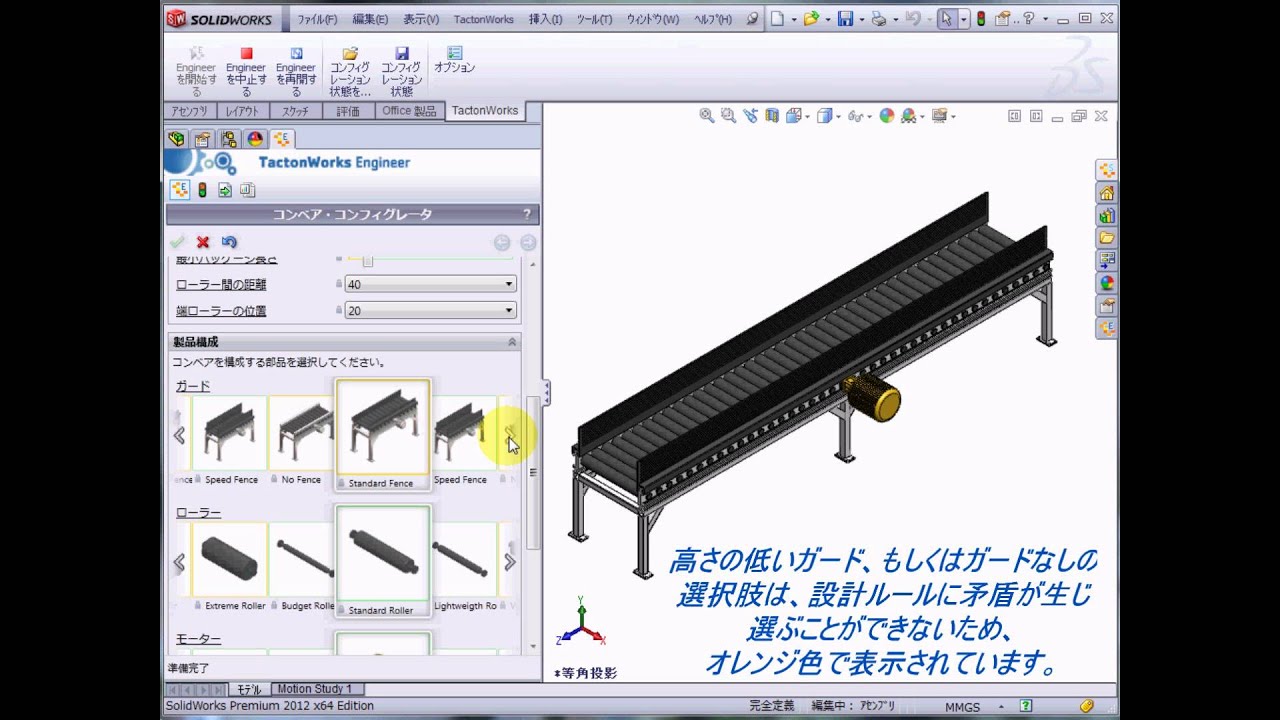Collapse the 製品構成 section chevron

tap(512, 342)
